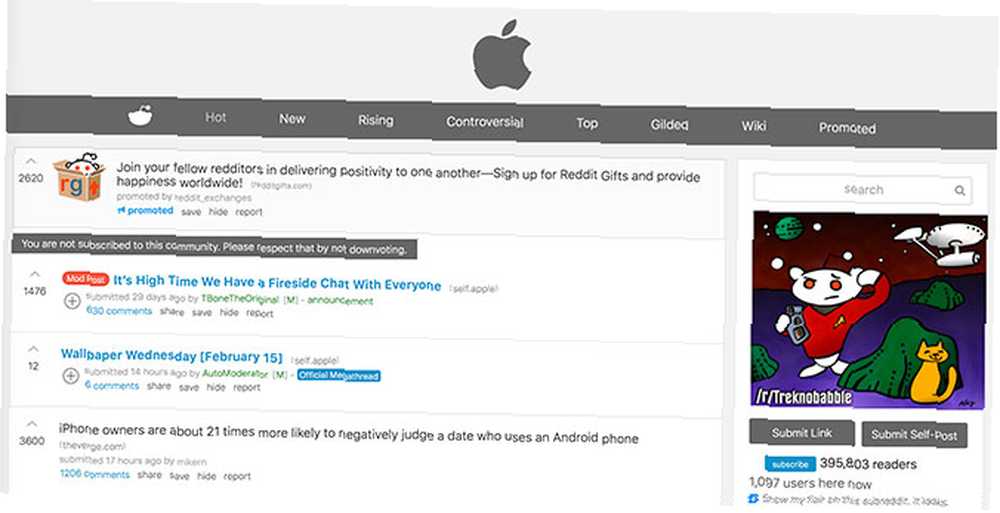Open the Promoted tab
Image resolution: width=1000 pixels, height=513 pixels.
click(x=847, y=128)
